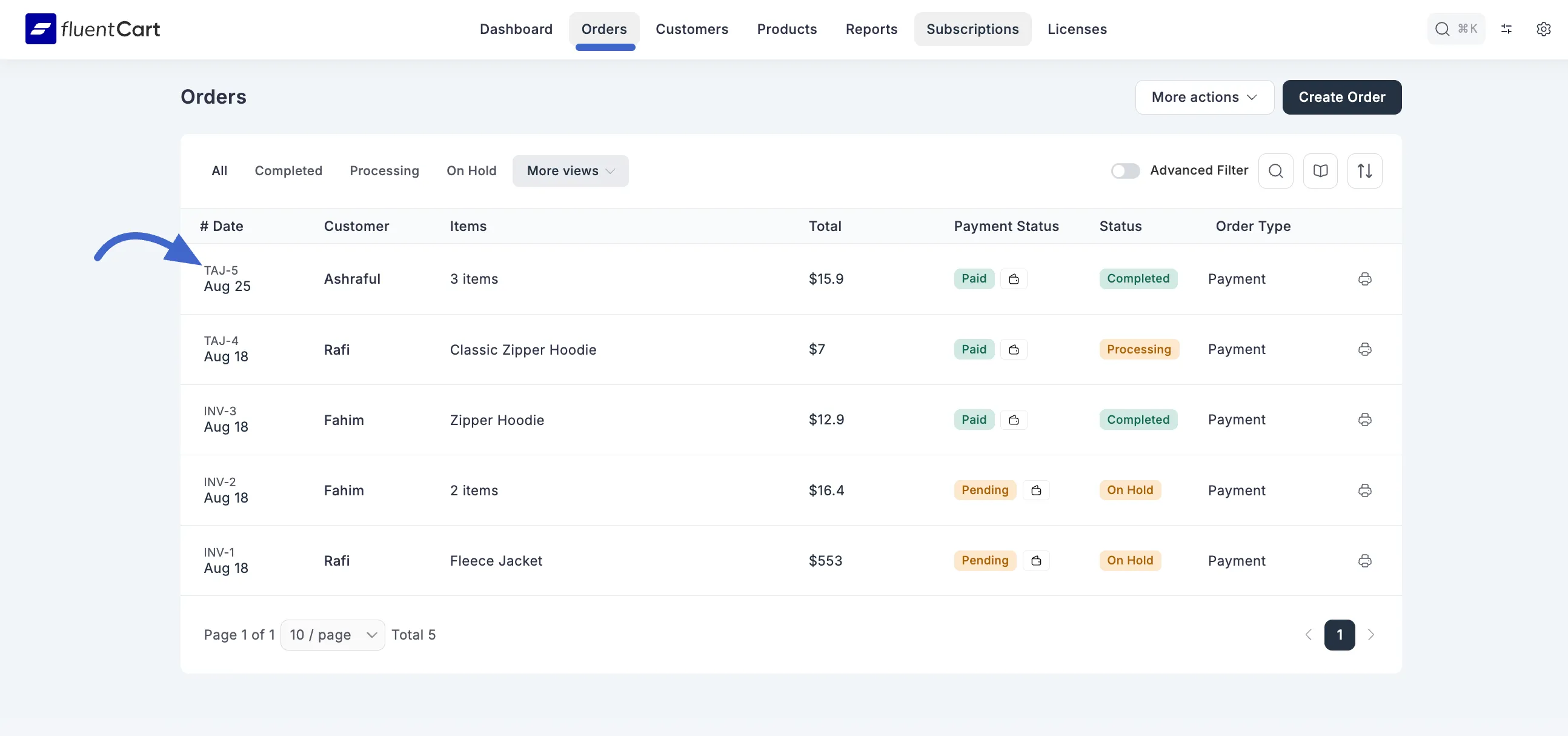Open order TAJ-4 link
The image size is (1568, 736).
coord(221,341)
